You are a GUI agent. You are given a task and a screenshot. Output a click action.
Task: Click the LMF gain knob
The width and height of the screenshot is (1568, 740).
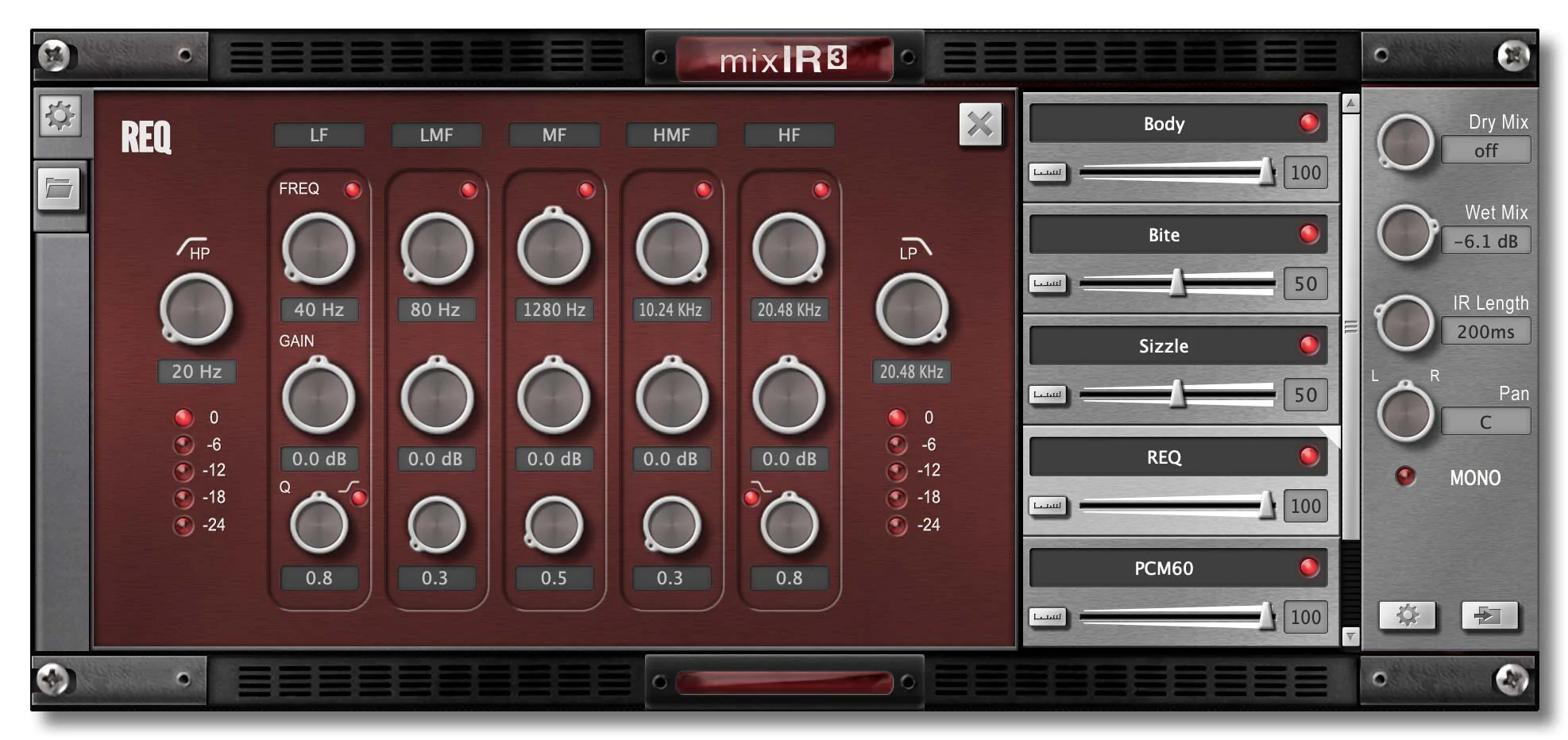pyautogui.click(x=437, y=397)
